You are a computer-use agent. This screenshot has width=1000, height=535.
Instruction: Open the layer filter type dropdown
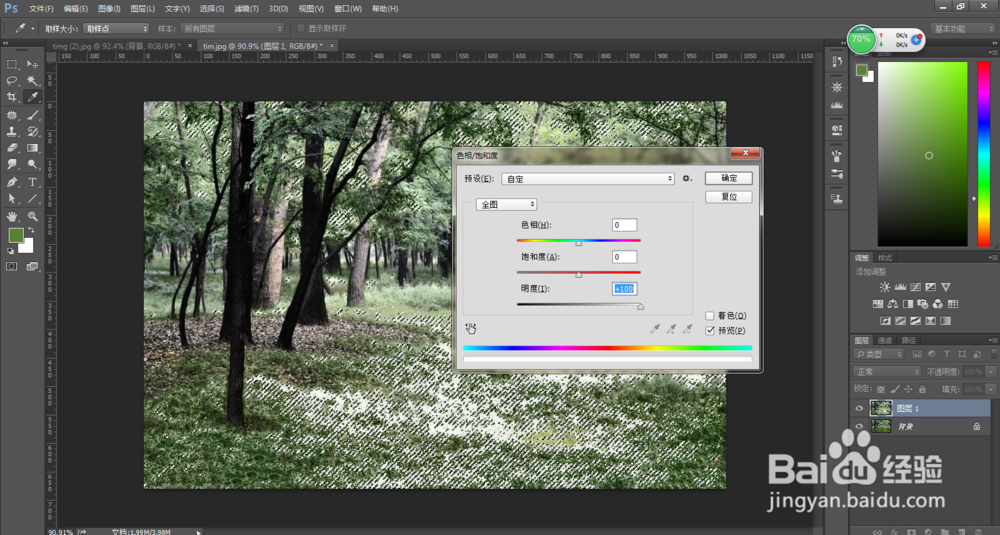(879, 354)
